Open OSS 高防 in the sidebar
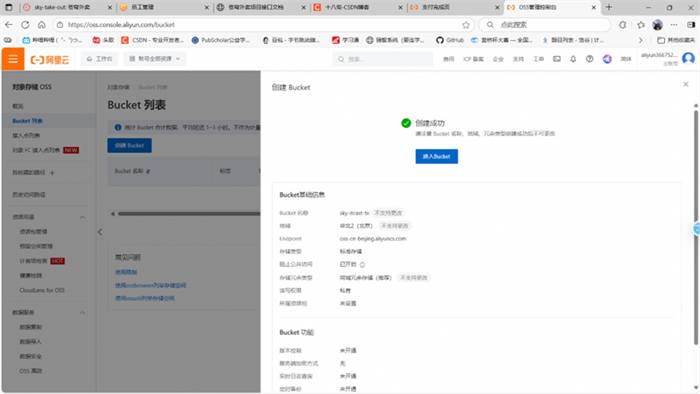 30,371
